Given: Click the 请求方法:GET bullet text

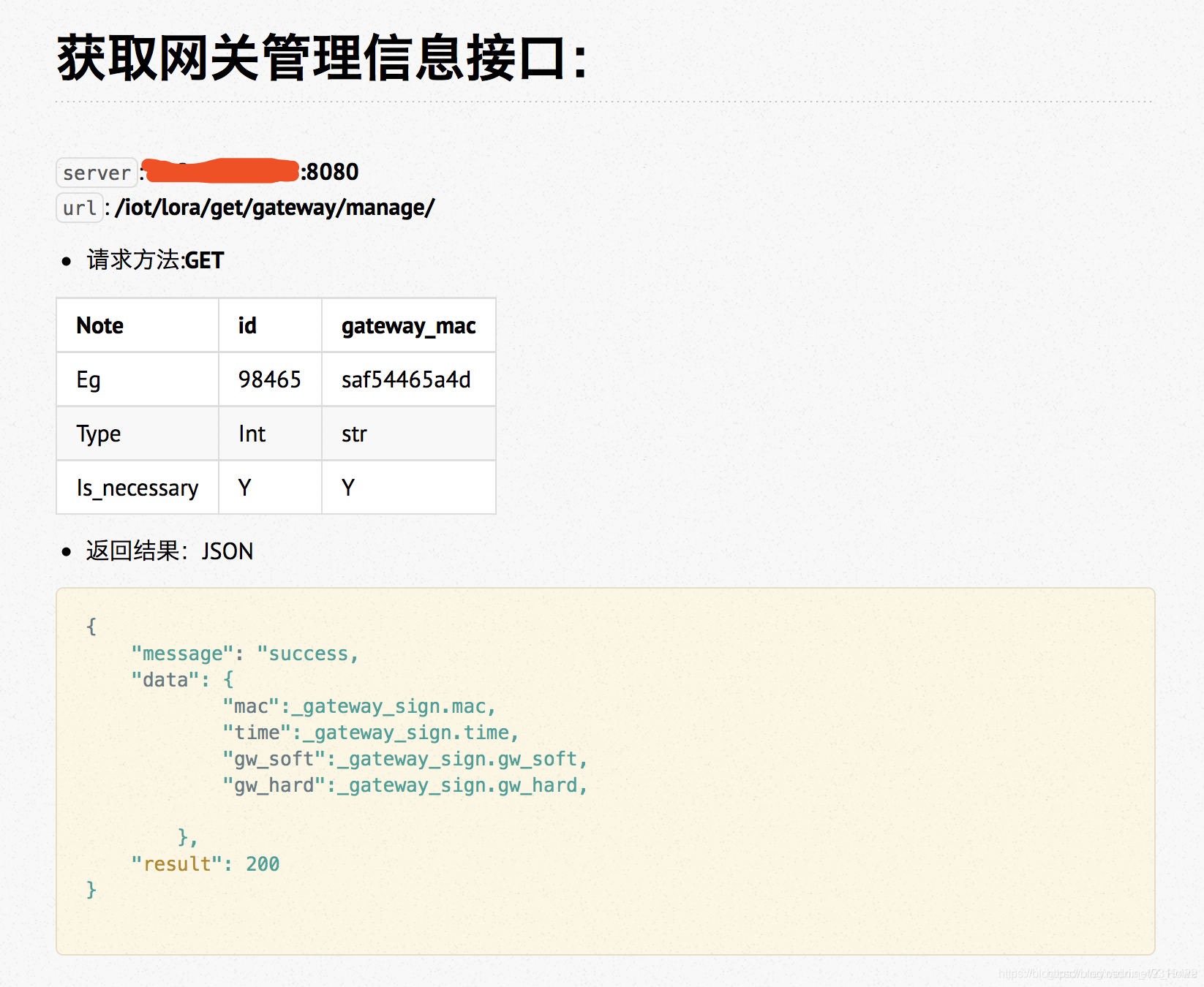Looking at the screenshot, I should click(155, 260).
